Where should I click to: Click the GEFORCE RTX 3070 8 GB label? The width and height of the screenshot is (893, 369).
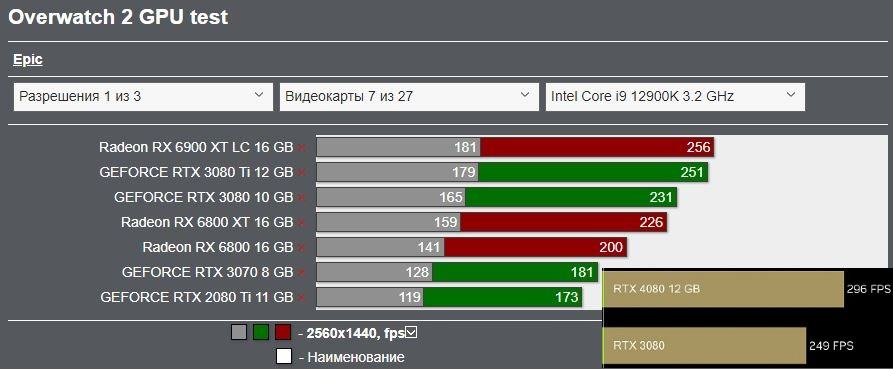[x=207, y=273]
